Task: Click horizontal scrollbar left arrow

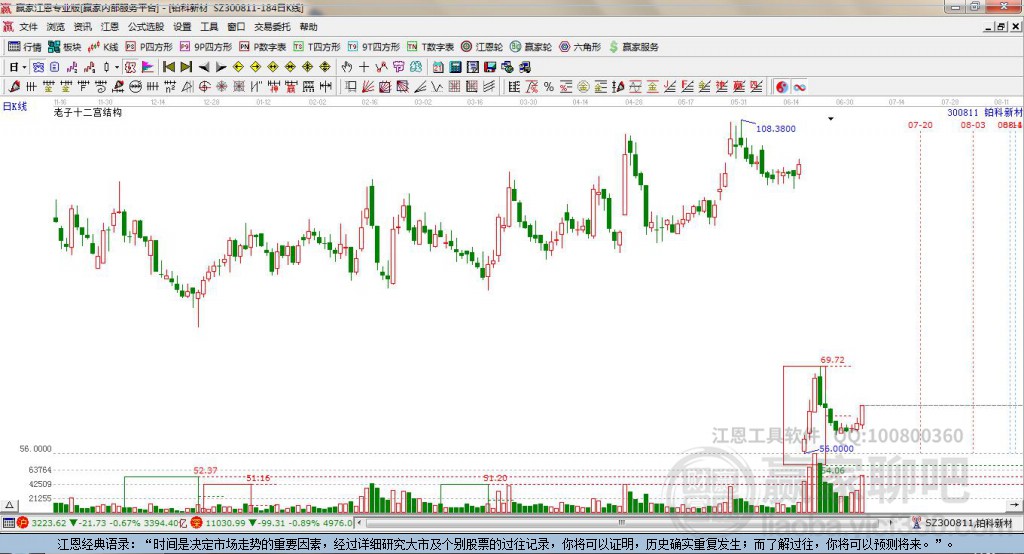Action: click(x=360, y=523)
